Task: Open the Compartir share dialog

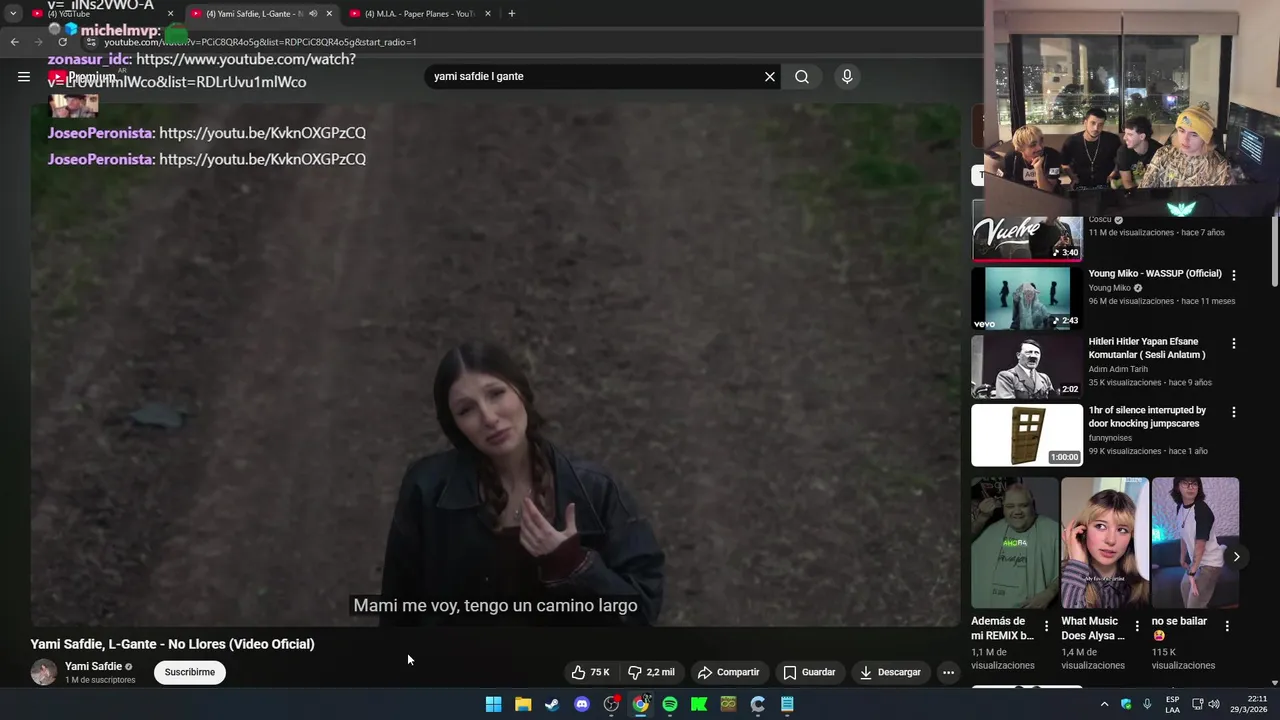Action: pyautogui.click(x=728, y=672)
